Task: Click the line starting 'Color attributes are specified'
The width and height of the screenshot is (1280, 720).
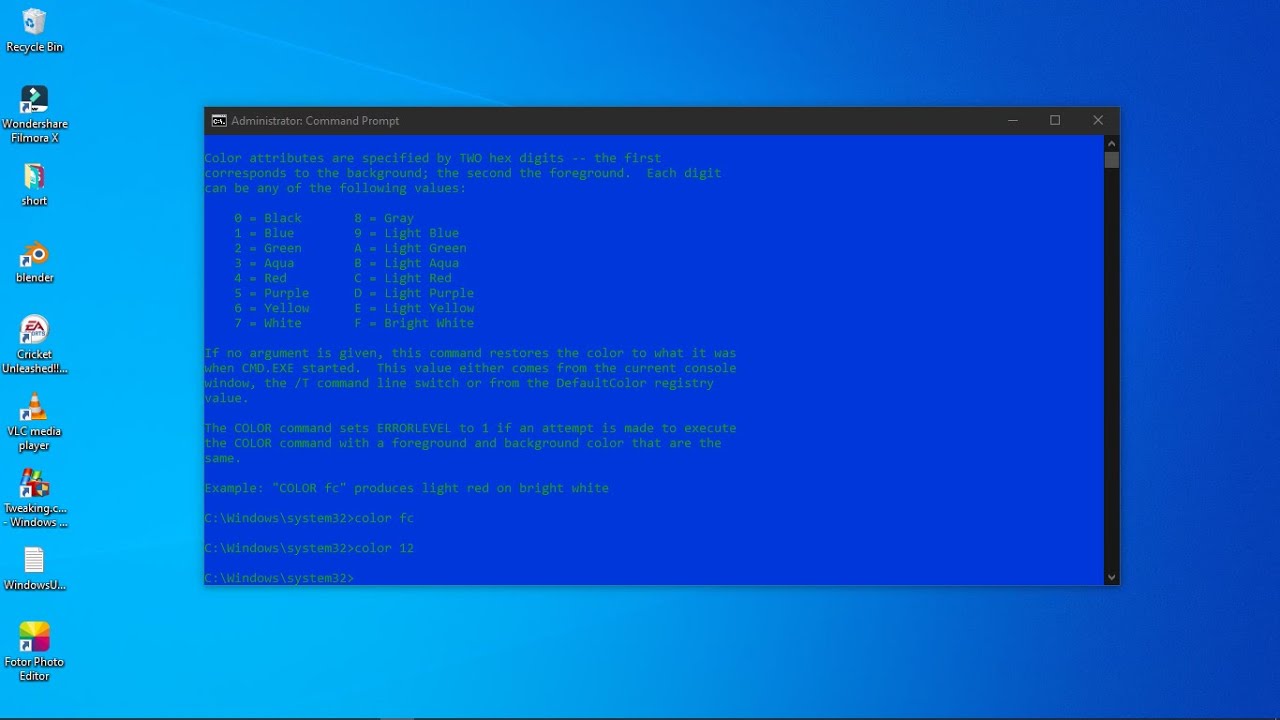Action: tap(433, 158)
